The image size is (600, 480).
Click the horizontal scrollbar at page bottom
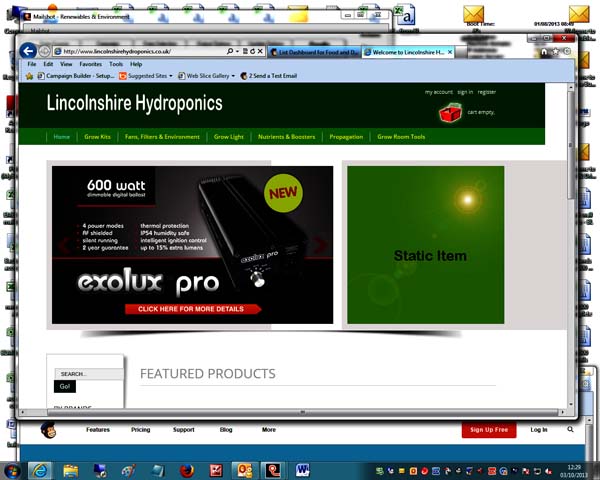coord(302,412)
